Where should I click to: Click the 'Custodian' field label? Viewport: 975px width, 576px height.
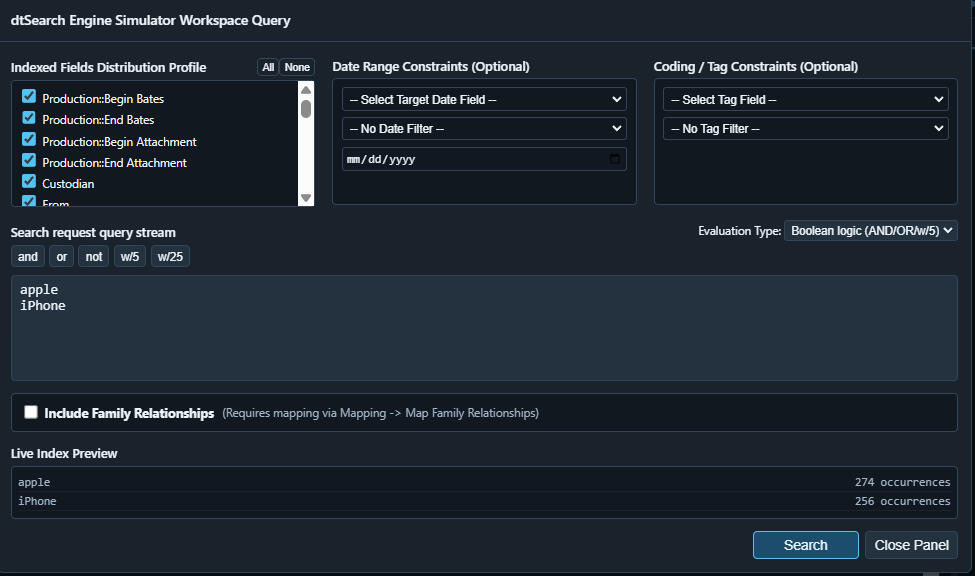(68, 183)
